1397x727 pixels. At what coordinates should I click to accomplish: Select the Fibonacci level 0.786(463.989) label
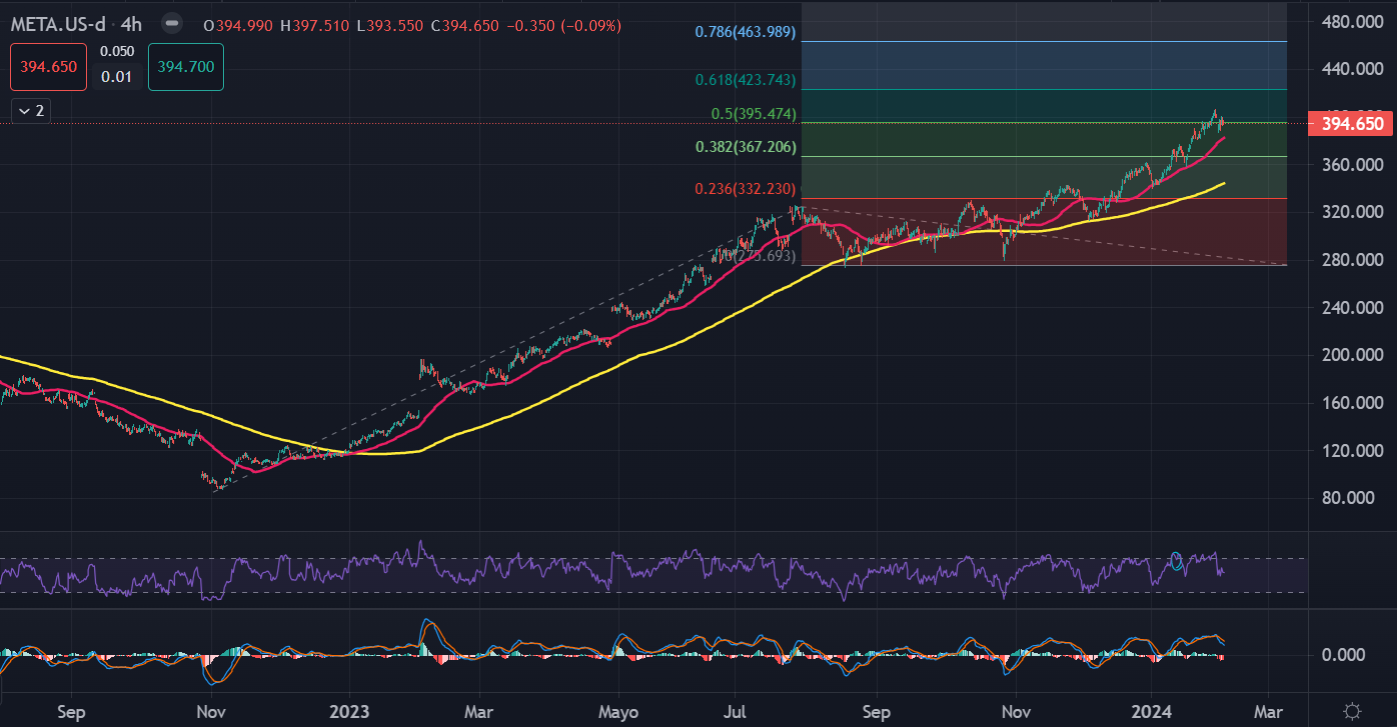[x=746, y=32]
